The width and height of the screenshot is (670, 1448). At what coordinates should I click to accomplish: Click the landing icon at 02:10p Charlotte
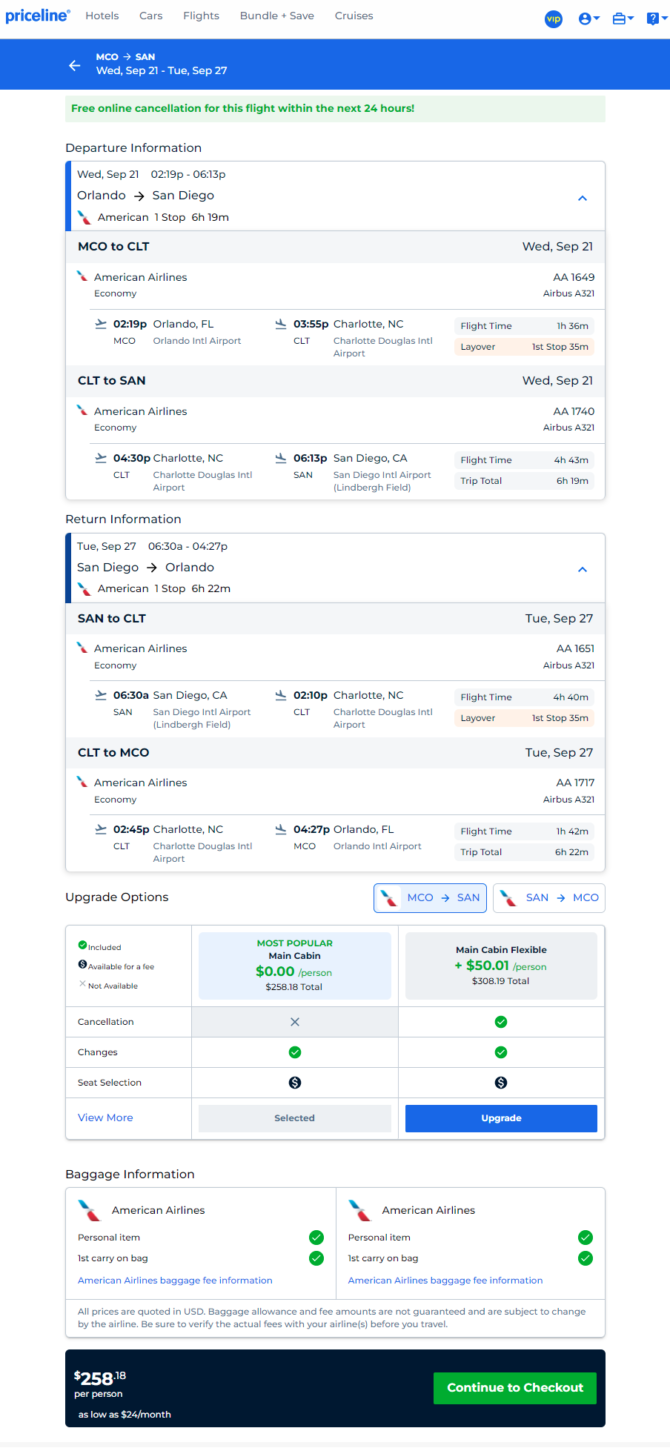click(x=281, y=695)
